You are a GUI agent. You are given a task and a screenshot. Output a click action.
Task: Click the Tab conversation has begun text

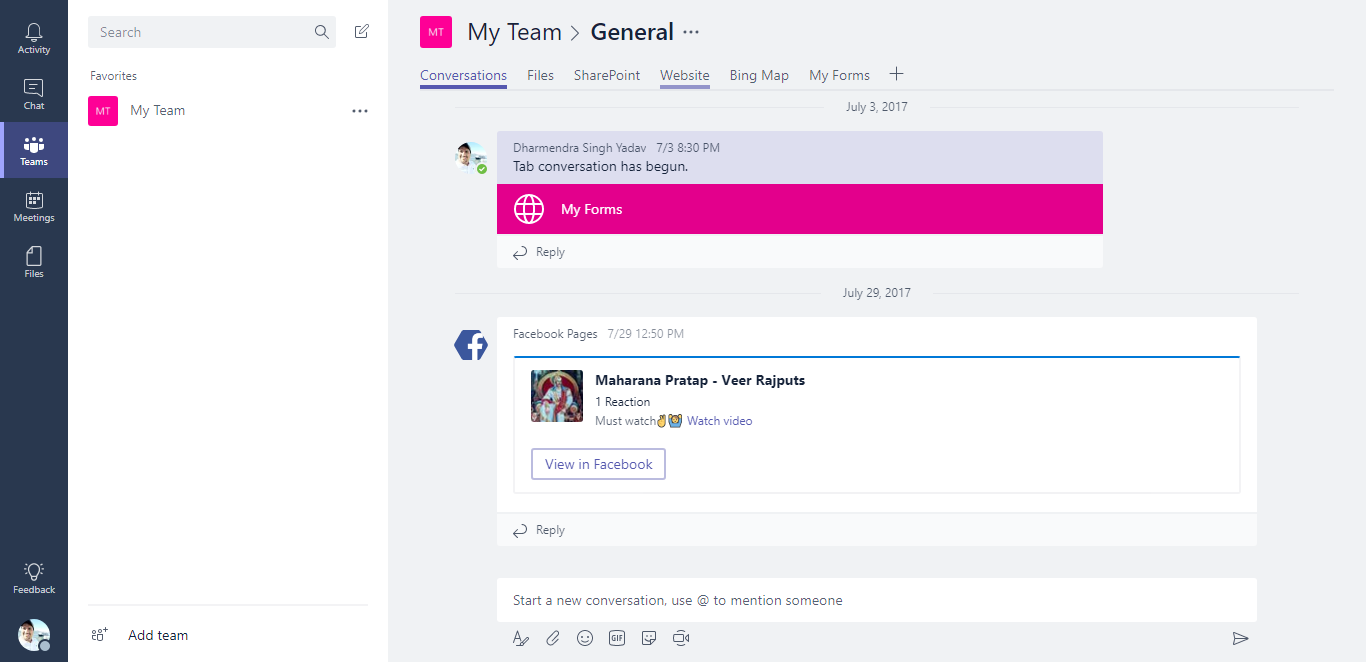[x=600, y=166]
